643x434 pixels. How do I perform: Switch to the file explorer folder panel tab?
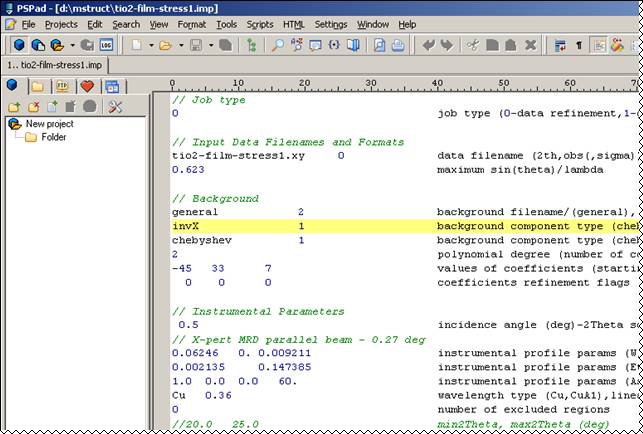tap(38, 87)
